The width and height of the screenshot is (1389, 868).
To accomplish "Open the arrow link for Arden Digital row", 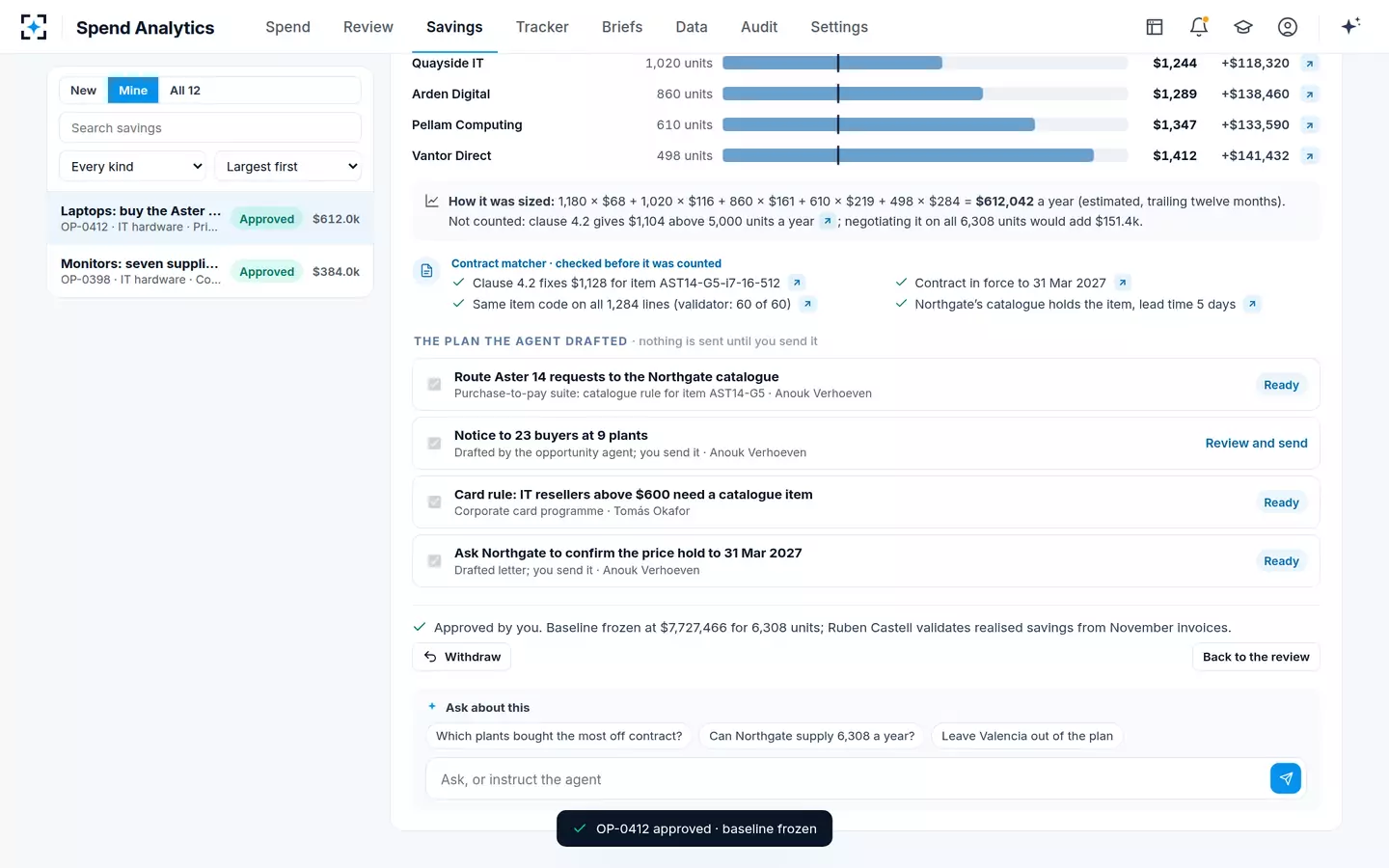I will coord(1309,95).
